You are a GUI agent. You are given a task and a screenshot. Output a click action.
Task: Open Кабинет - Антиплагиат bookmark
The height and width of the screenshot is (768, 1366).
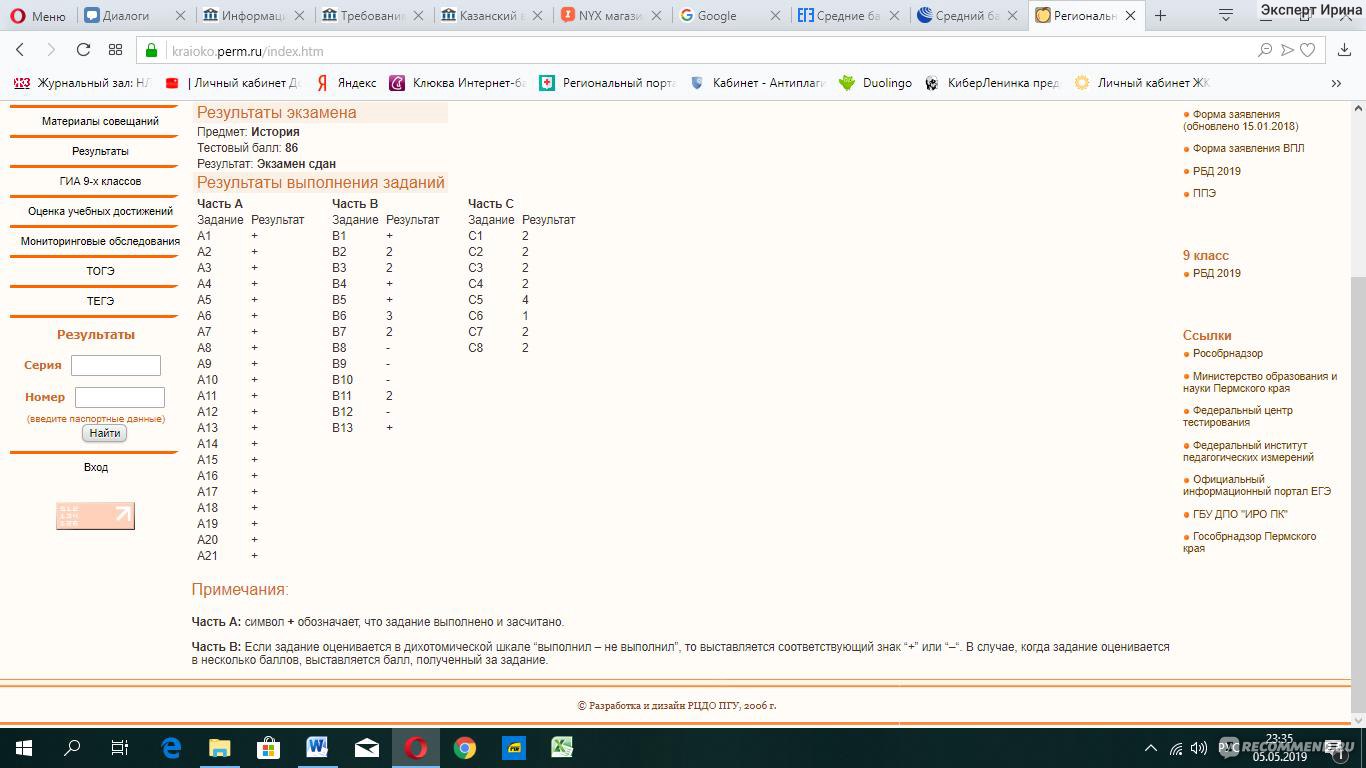point(757,83)
